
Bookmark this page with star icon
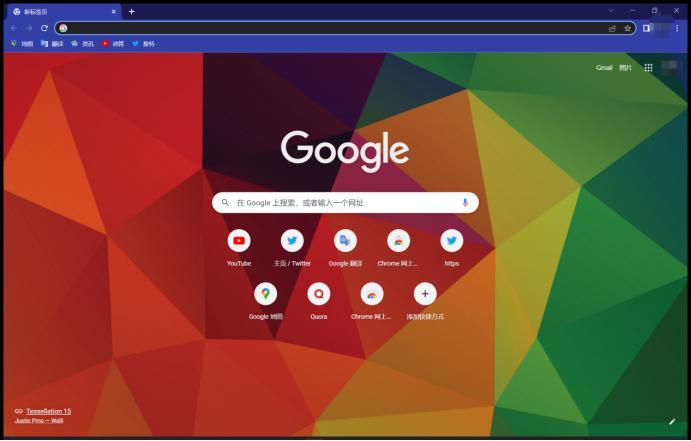[628, 28]
